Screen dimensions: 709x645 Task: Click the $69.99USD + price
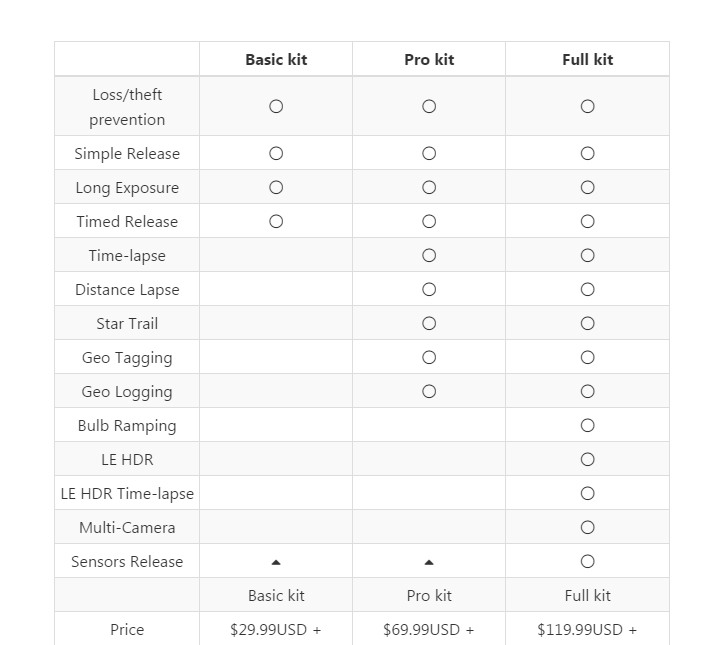coord(429,629)
